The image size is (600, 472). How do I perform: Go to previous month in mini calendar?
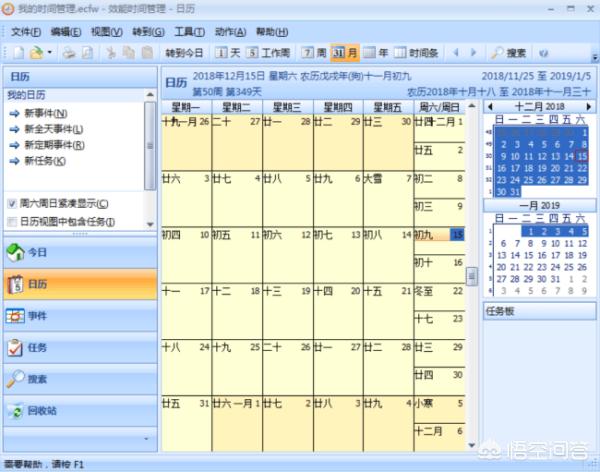[x=490, y=106]
